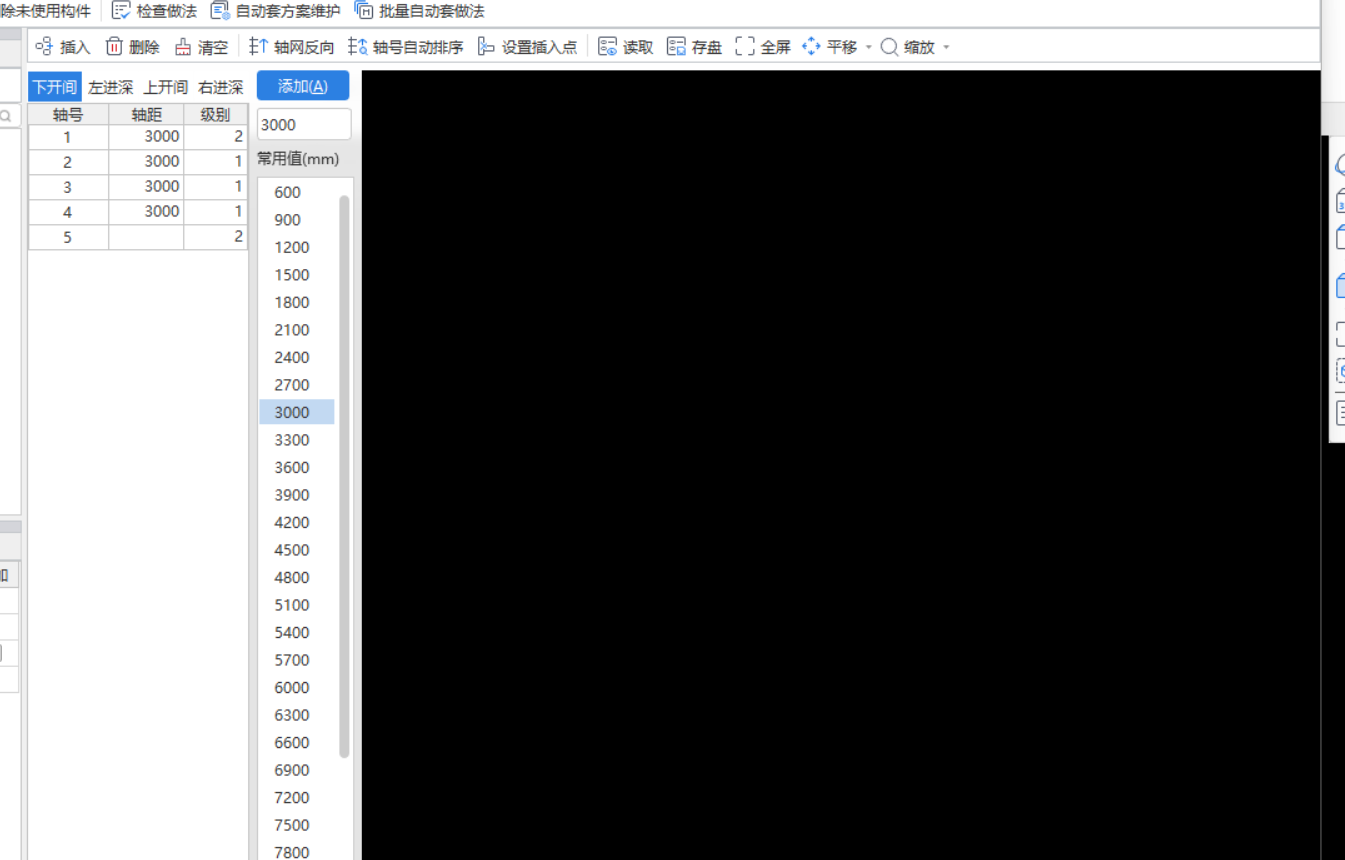Click 轴号自动排序 (auto sort axis numbers)
This screenshot has height=860, width=1345.
click(405, 47)
